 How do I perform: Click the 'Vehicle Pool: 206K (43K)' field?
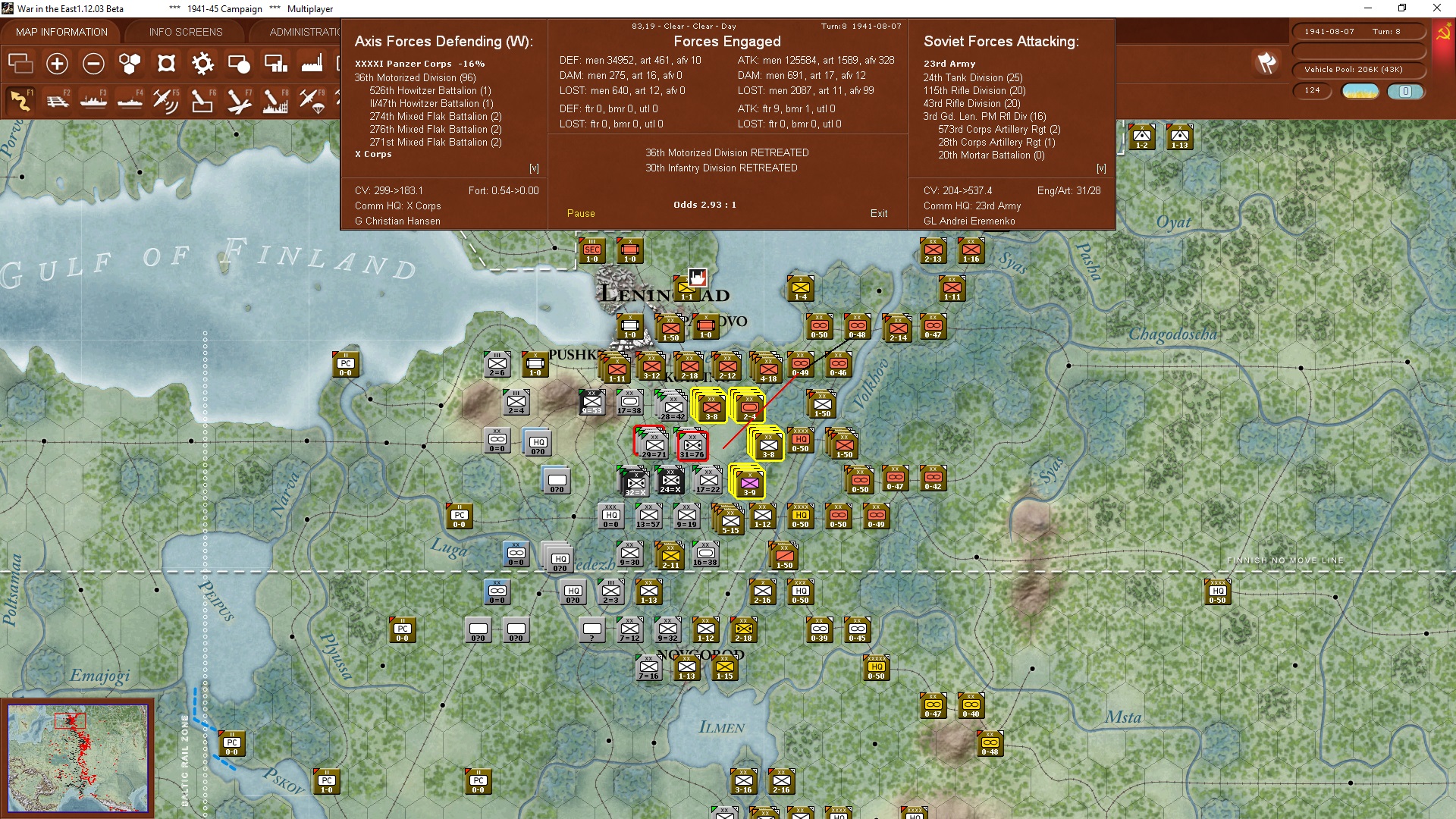click(1359, 70)
